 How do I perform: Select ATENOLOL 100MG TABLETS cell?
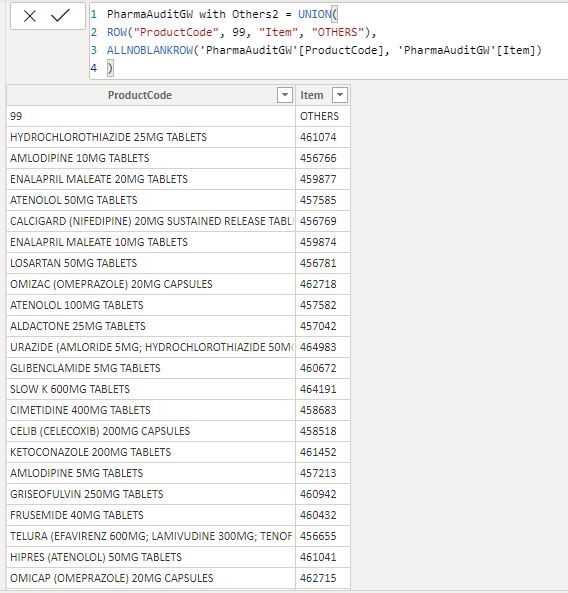tap(151, 305)
